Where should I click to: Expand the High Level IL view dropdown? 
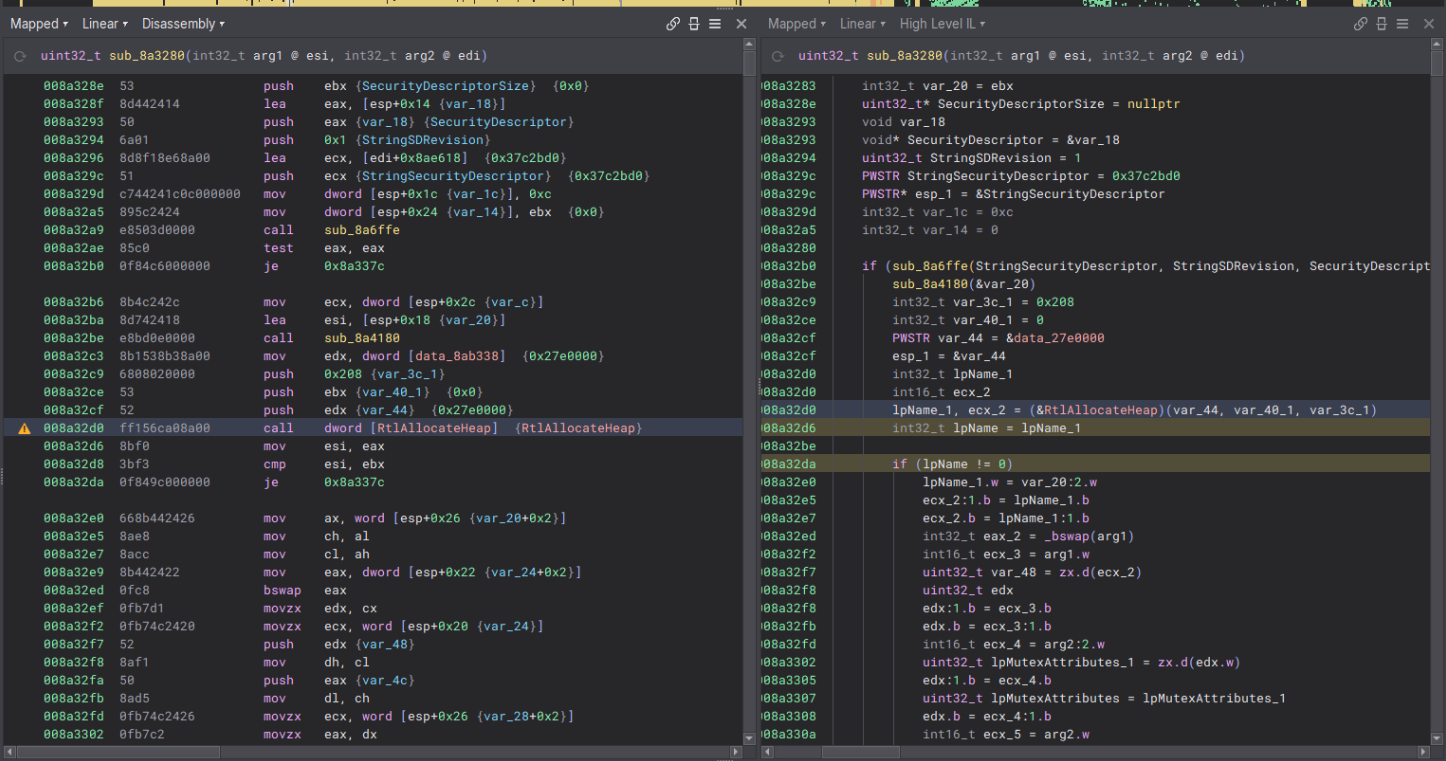pyautogui.click(x=941, y=24)
